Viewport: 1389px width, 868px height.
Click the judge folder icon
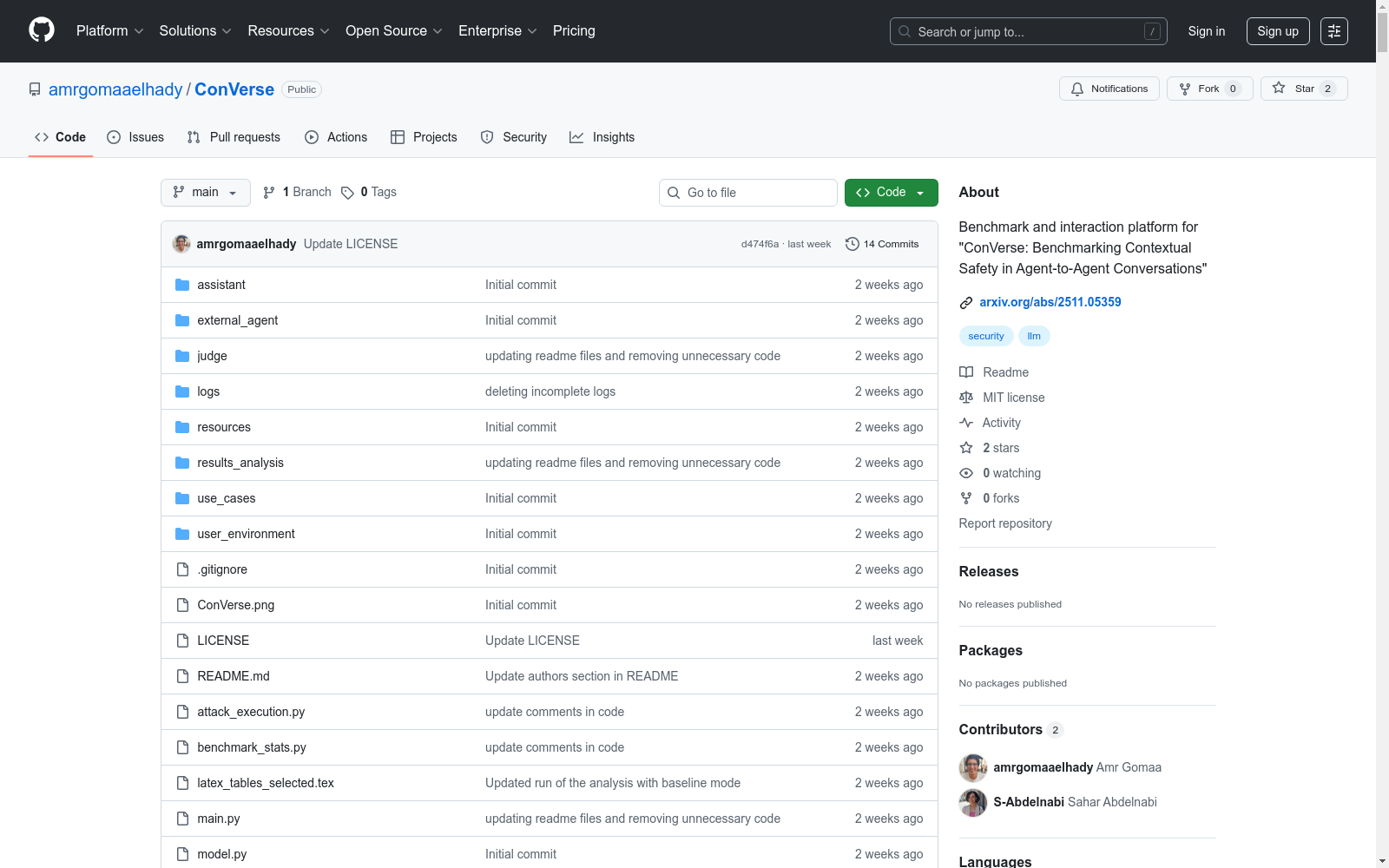pos(182,356)
